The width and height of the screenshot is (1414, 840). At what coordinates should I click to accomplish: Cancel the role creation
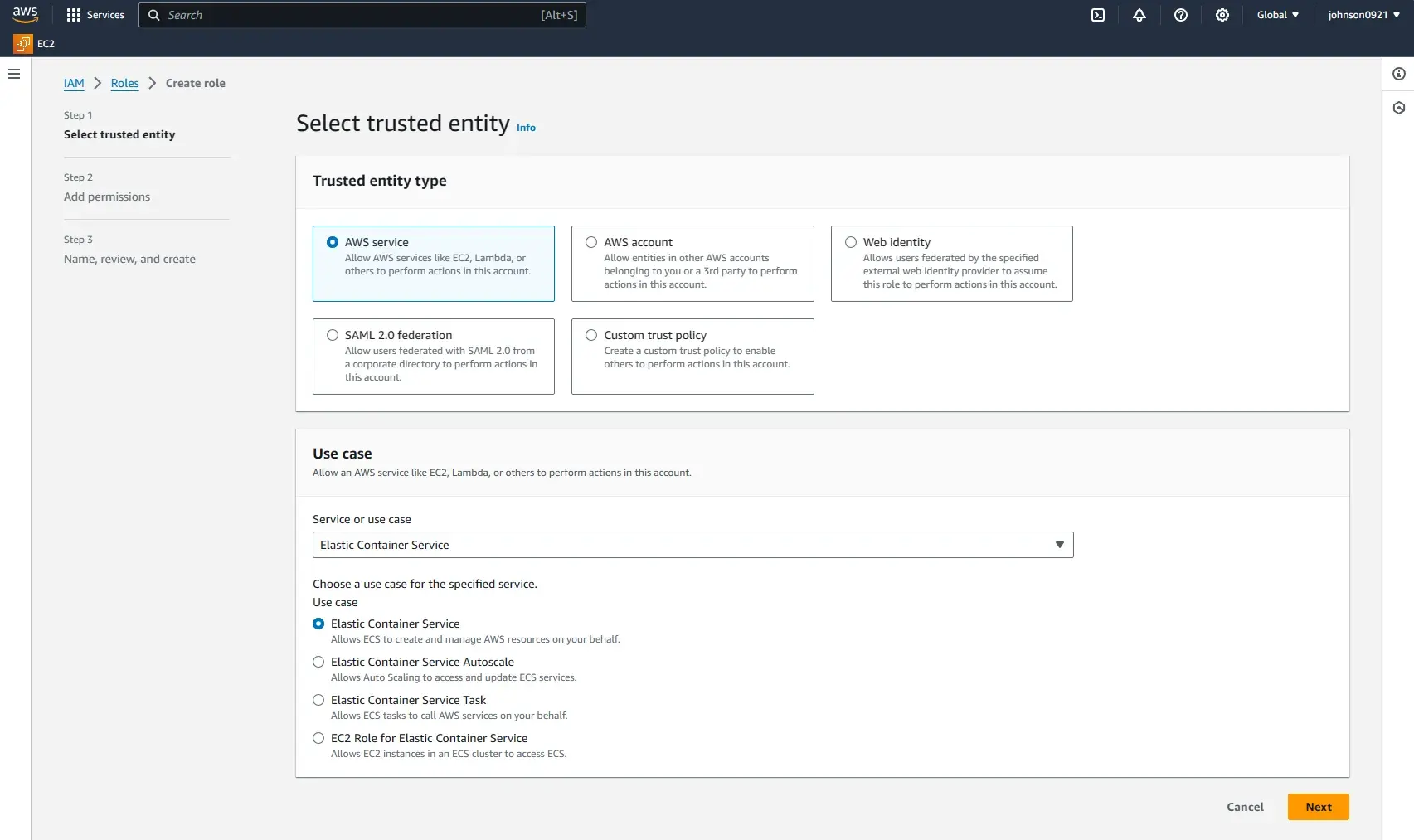(1244, 806)
